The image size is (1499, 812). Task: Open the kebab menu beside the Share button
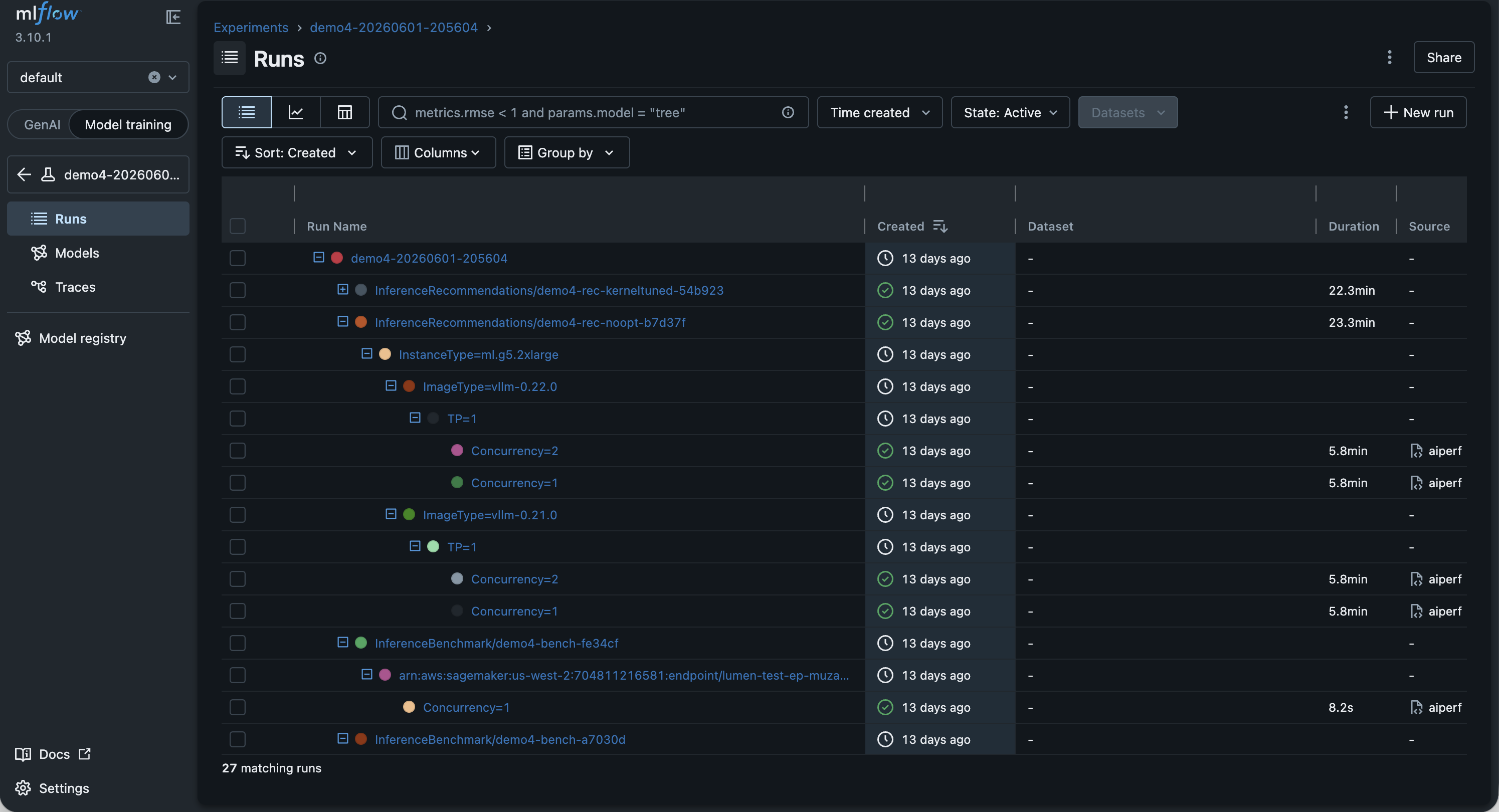tap(1390, 57)
